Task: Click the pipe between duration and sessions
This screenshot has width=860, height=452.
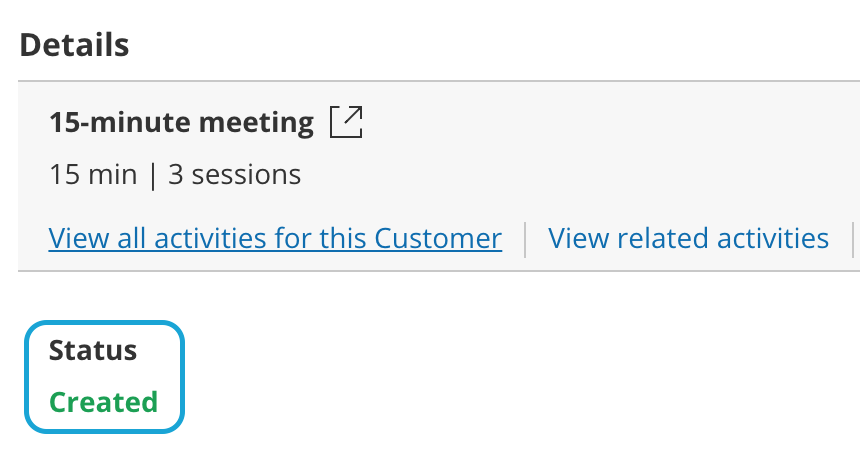Action: [x=153, y=175]
